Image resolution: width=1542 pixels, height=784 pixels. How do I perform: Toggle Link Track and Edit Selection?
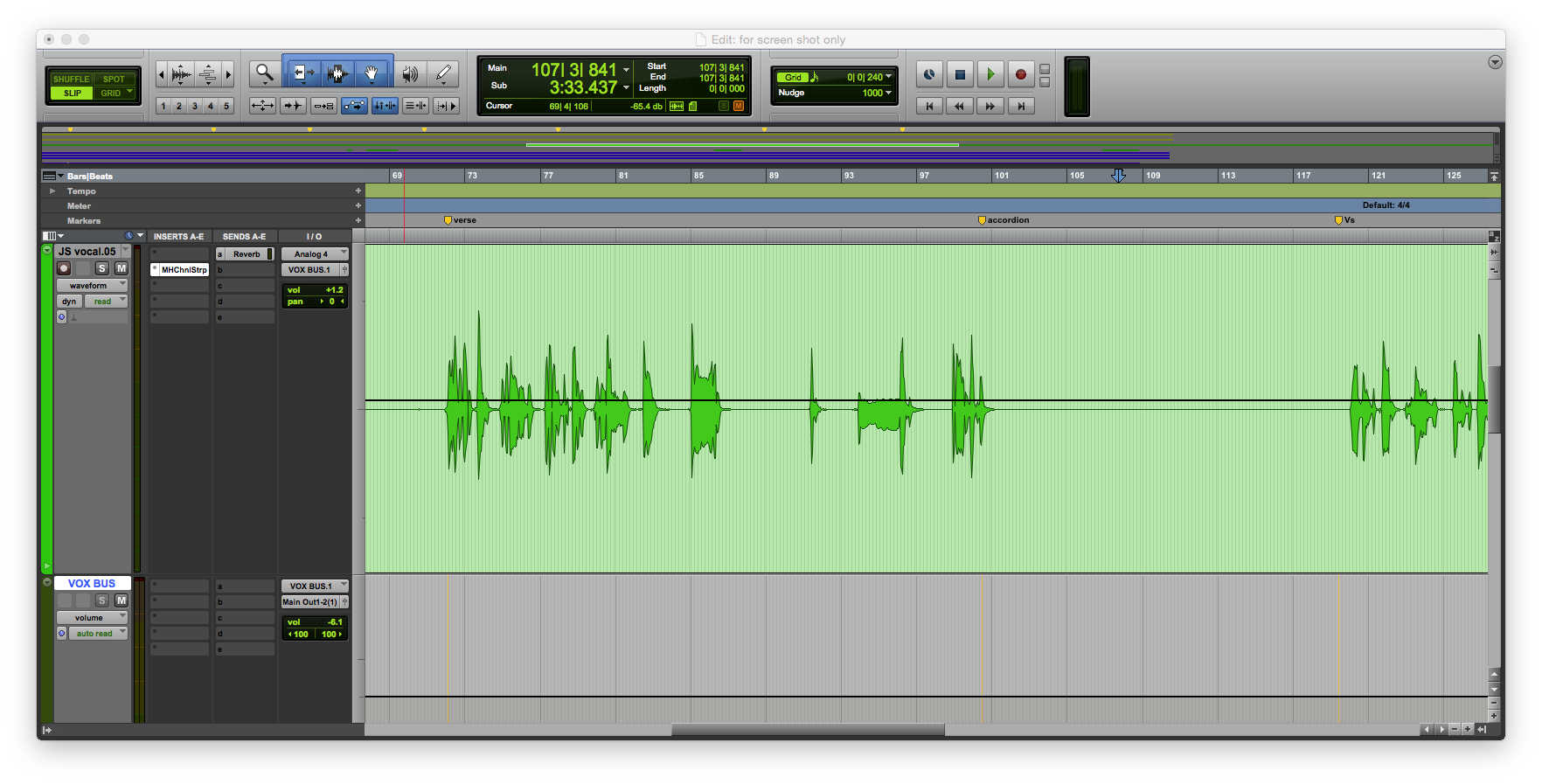coord(415,106)
